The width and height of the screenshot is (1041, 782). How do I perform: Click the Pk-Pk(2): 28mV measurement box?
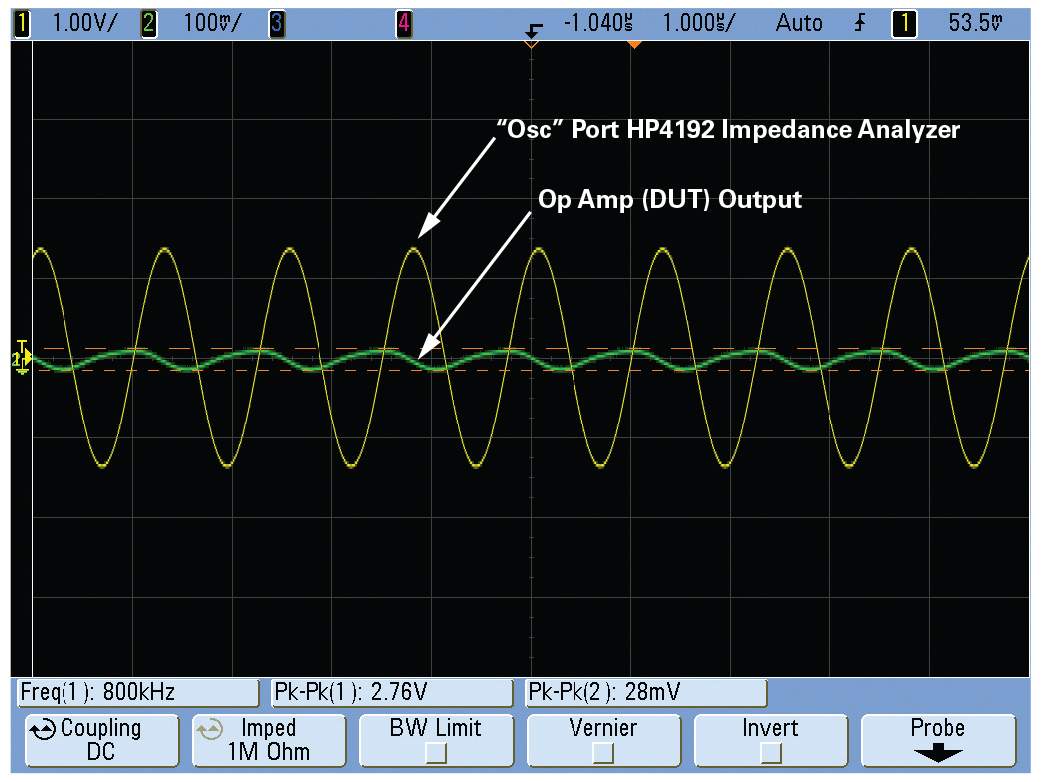646,692
